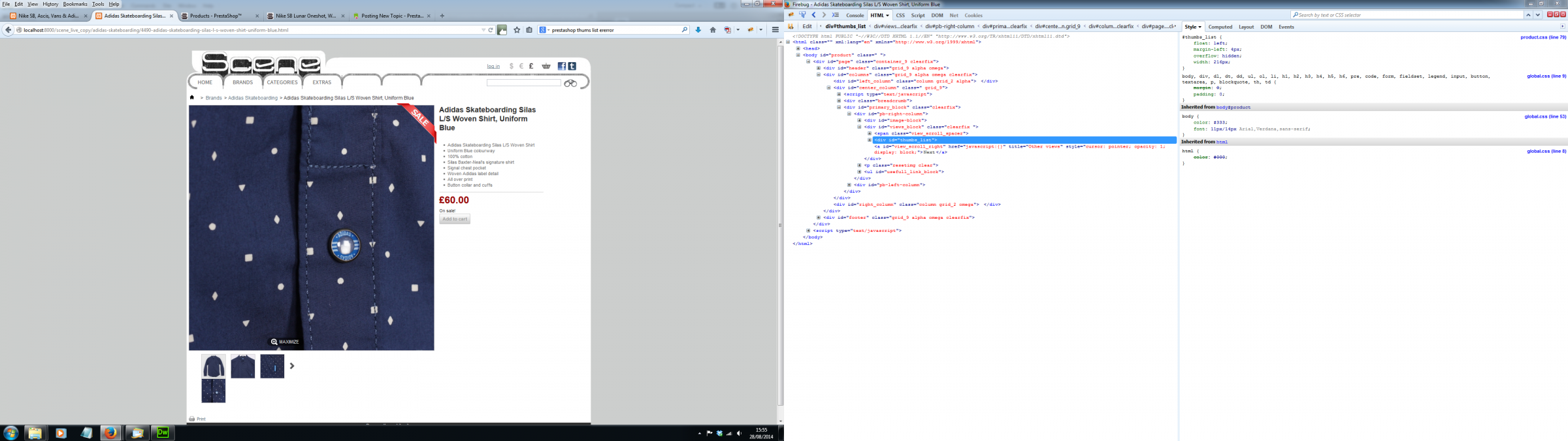
Task: Click the binoculars search icon
Action: coord(570,83)
